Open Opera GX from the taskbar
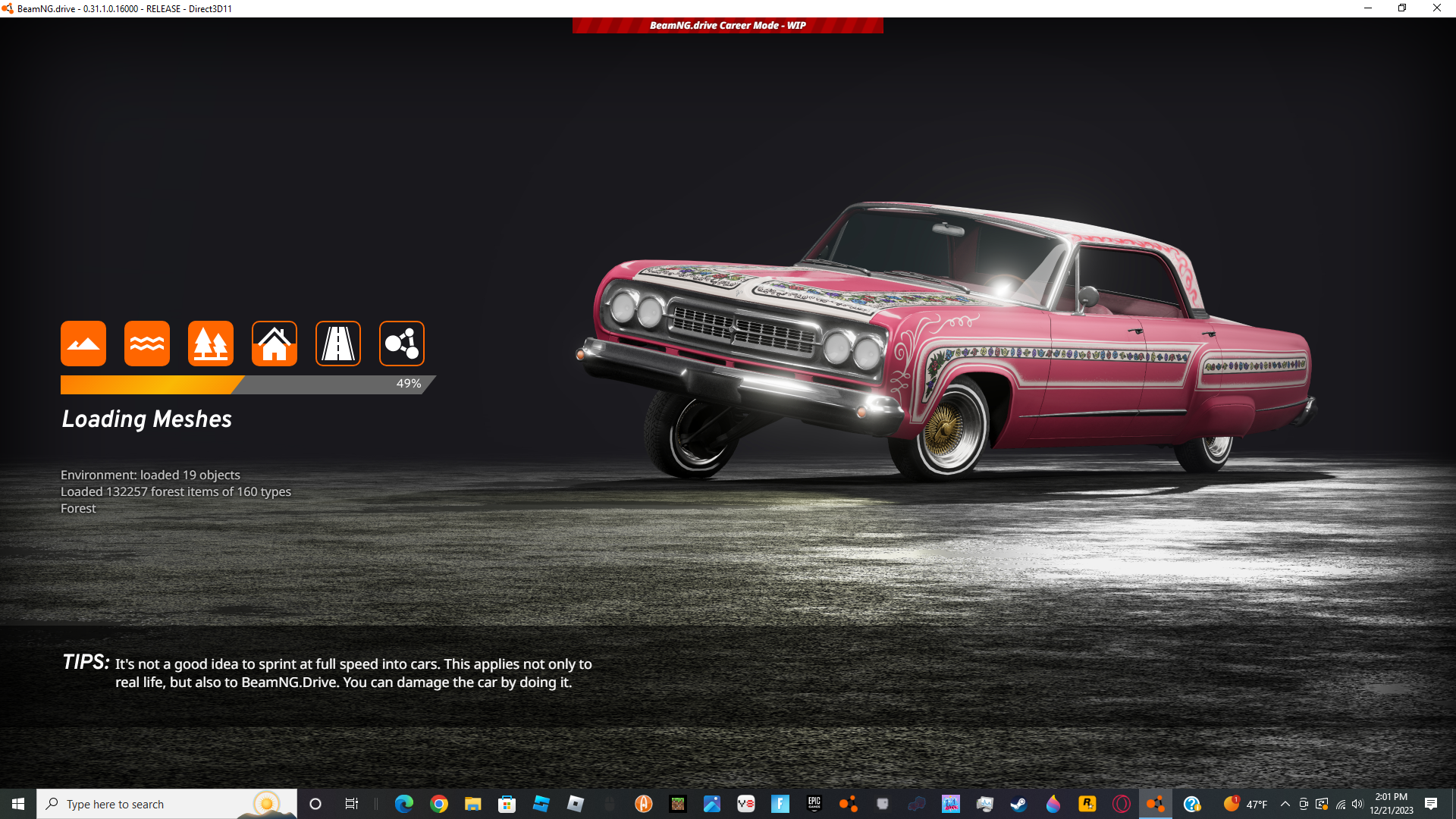The width and height of the screenshot is (1456, 819). [x=1122, y=804]
